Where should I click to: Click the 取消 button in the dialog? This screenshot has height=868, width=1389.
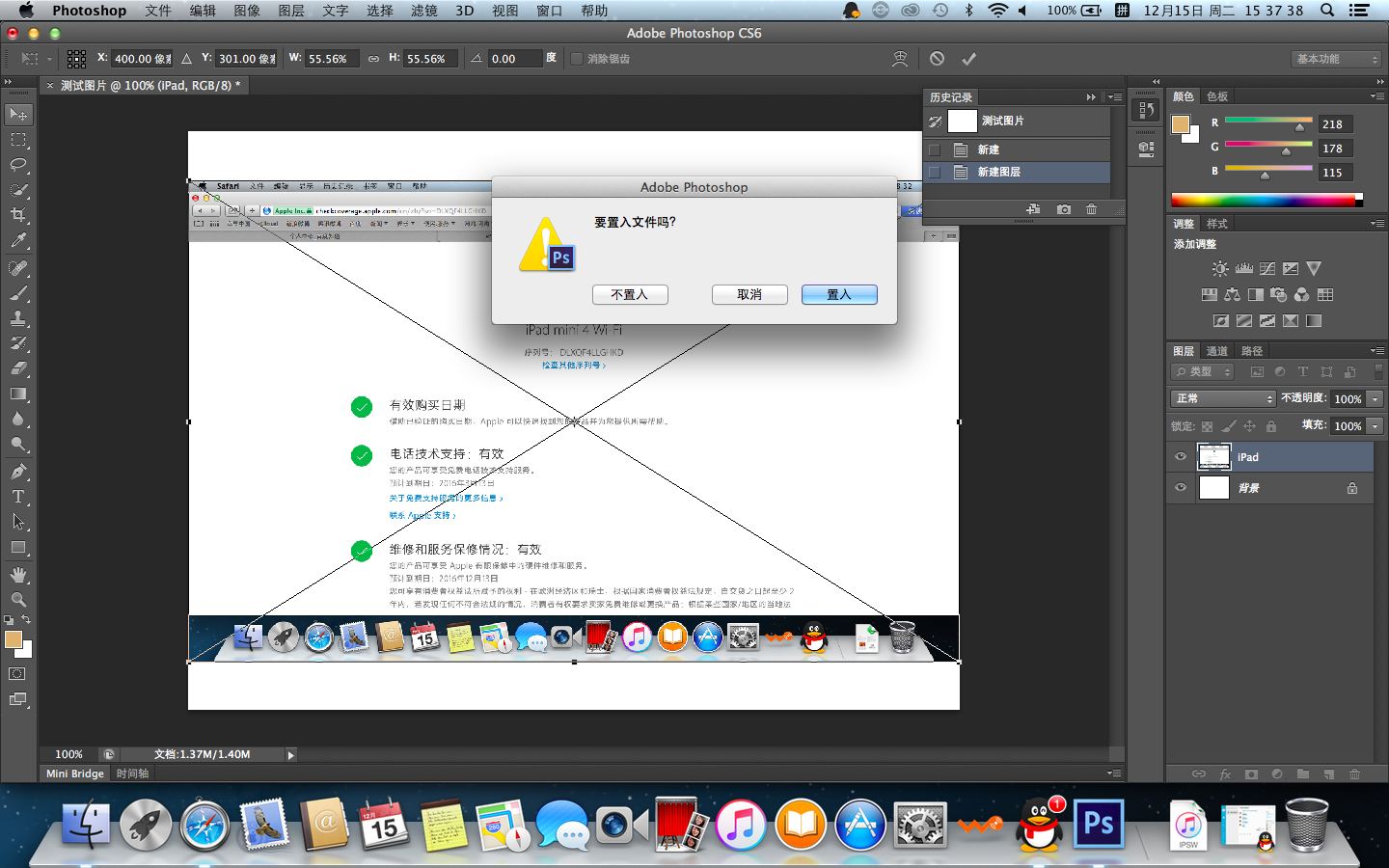coord(749,294)
